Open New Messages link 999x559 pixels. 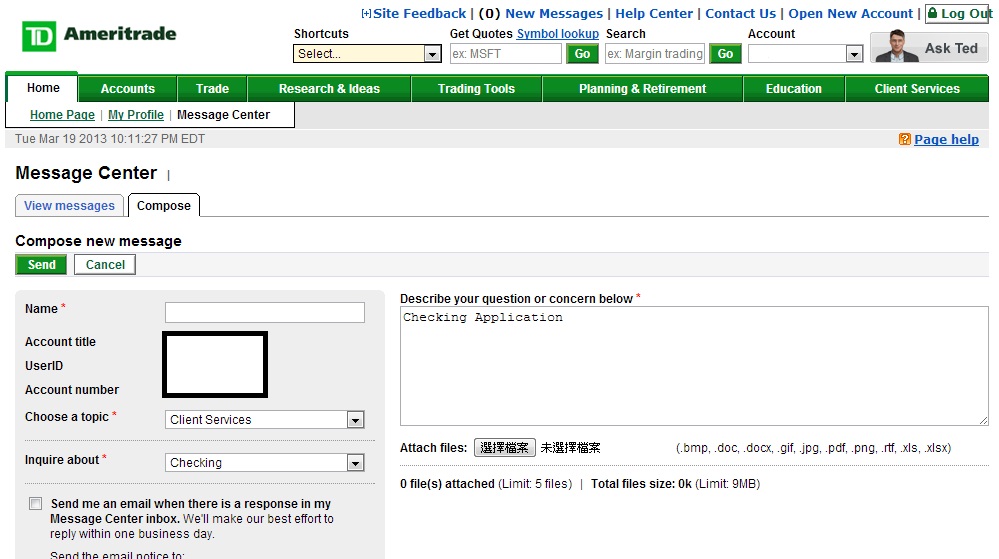click(x=554, y=13)
